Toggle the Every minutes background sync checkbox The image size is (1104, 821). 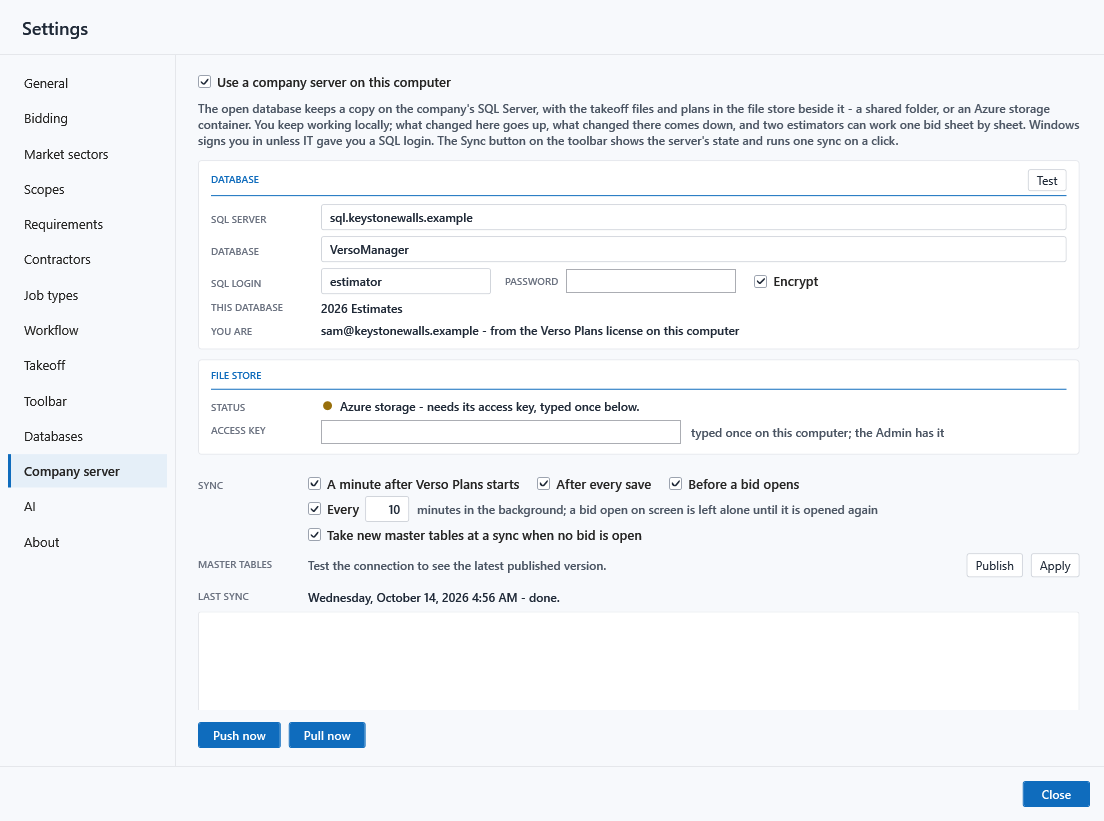(x=315, y=509)
